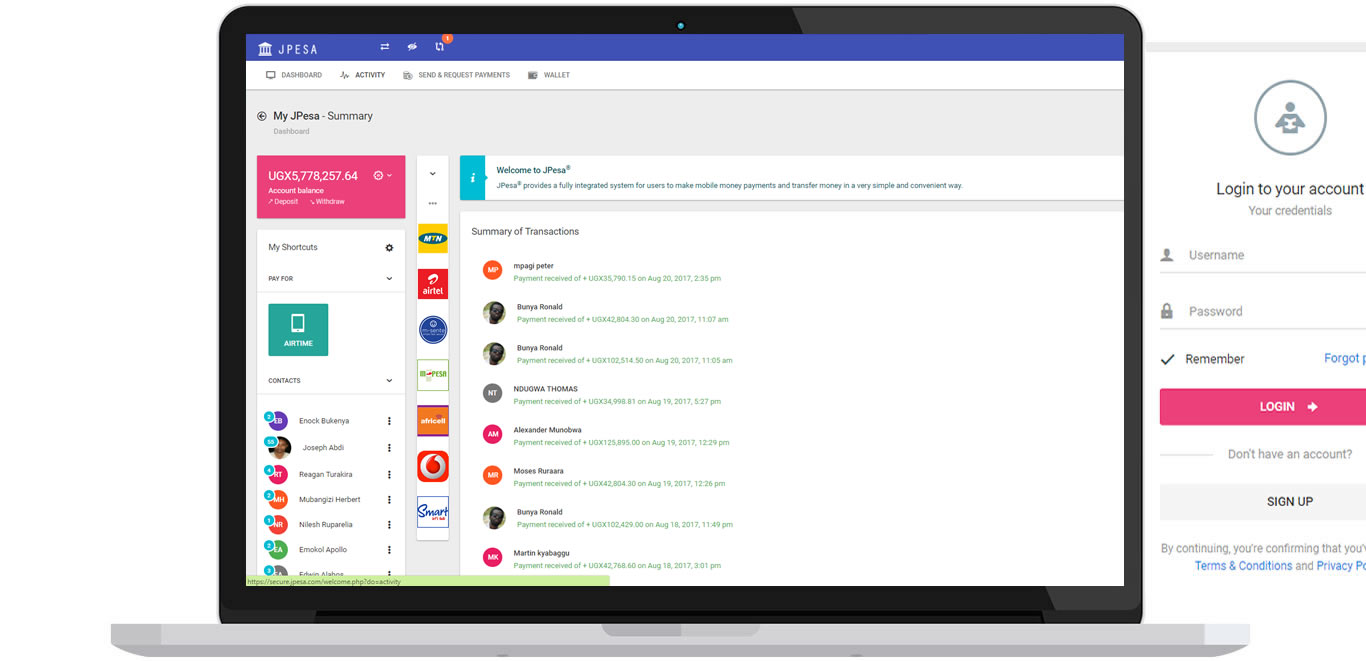The height and width of the screenshot is (661, 1366).
Task: Click the MK avatar for Martin kyabaggu
Action: click(x=492, y=557)
